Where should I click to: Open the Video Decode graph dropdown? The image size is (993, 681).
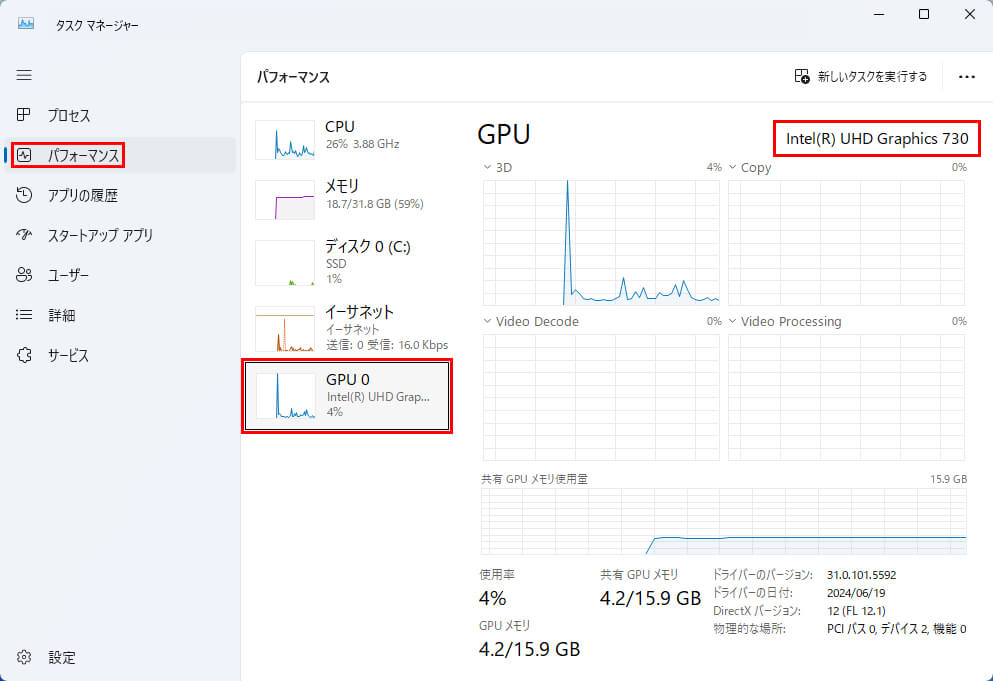(488, 322)
